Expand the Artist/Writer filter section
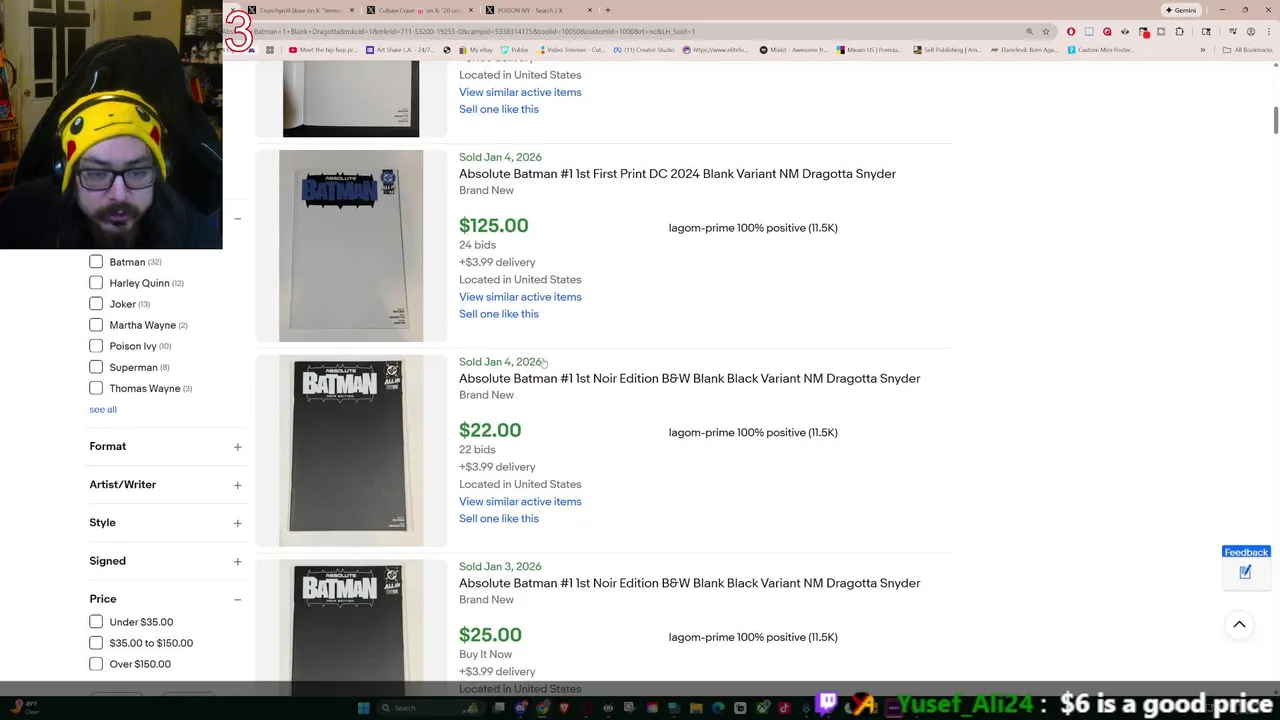 click(x=237, y=485)
